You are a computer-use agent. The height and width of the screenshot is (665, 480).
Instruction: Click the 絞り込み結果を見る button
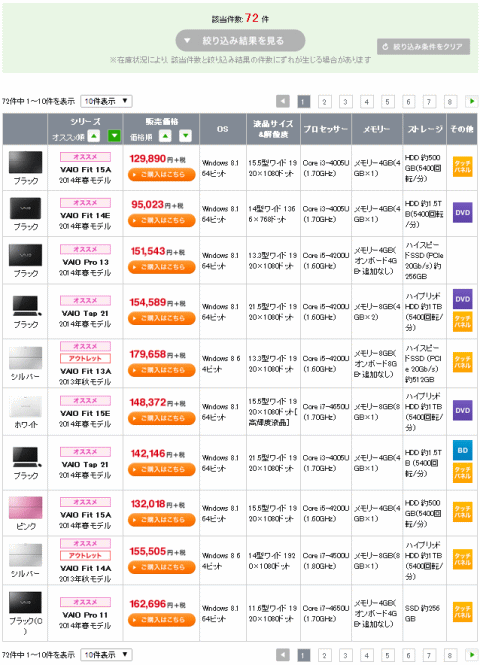[x=240, y=41]
